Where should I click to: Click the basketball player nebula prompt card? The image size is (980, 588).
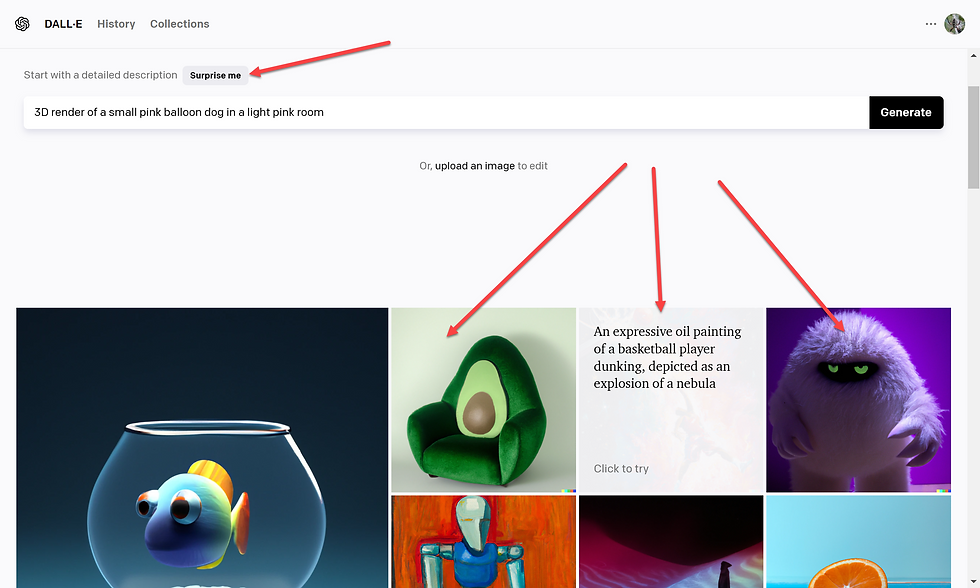point(671,400)
